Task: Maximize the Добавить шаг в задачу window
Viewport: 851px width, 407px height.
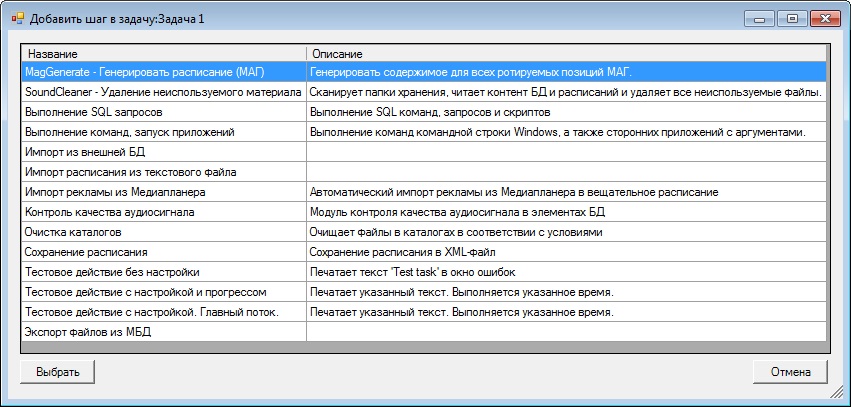Action: click(x=792, y=19)
